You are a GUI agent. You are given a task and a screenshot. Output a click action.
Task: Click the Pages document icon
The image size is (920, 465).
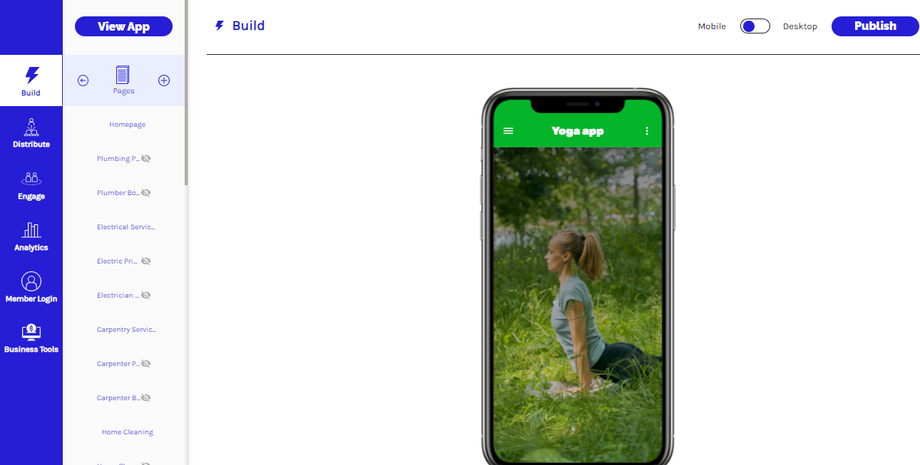tap(123, 74)
